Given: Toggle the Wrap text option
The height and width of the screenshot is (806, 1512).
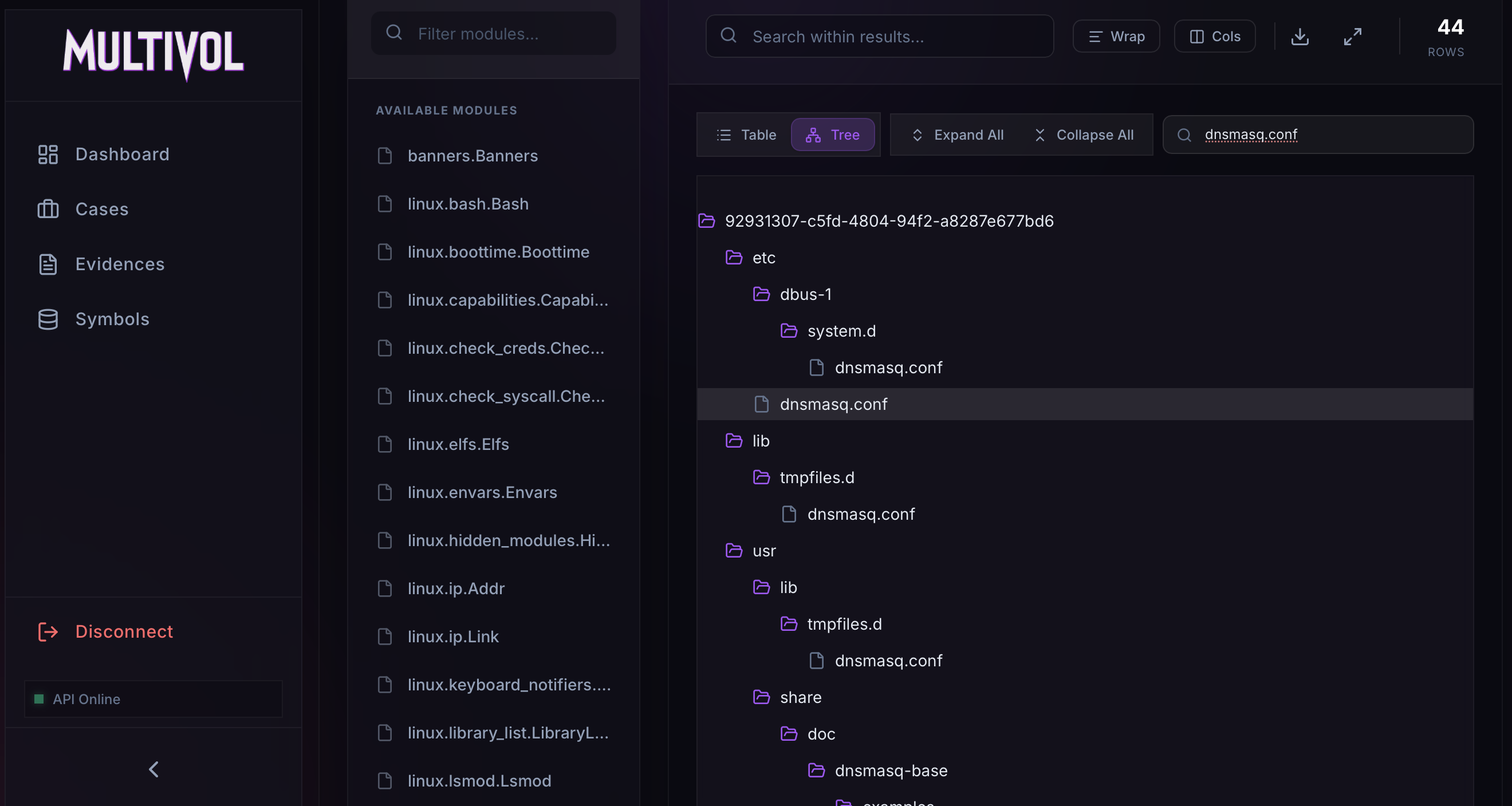Looking at the screenshot, I should coord(1116,37).
